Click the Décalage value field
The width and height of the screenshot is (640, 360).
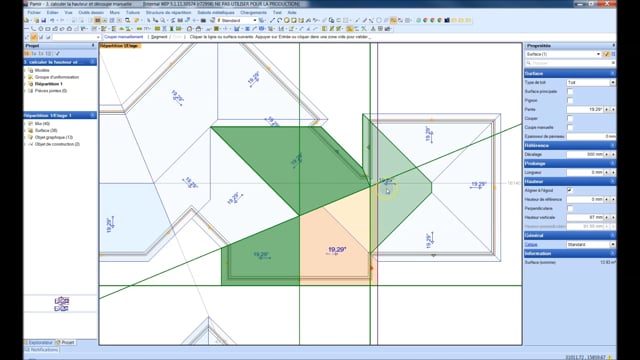click(x=585, y=154)
